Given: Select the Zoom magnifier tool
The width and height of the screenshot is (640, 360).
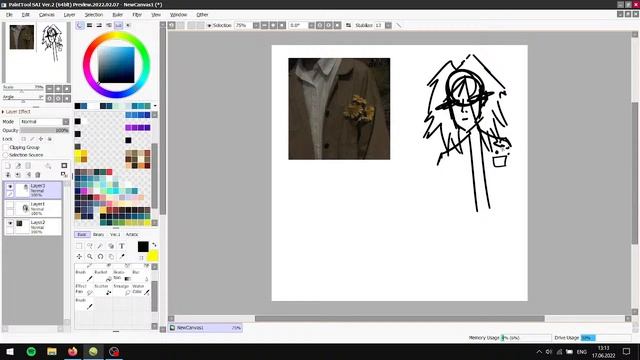Looking at the screenshot, I should click(x=90, y=256).
